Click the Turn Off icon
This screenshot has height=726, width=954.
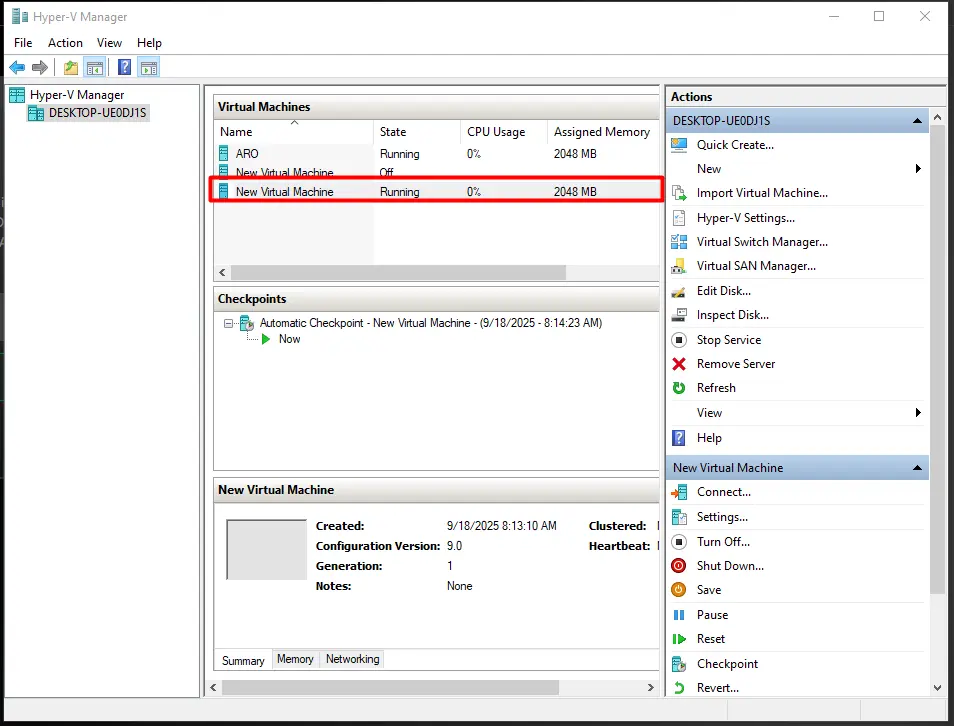(x=679, y=542)
